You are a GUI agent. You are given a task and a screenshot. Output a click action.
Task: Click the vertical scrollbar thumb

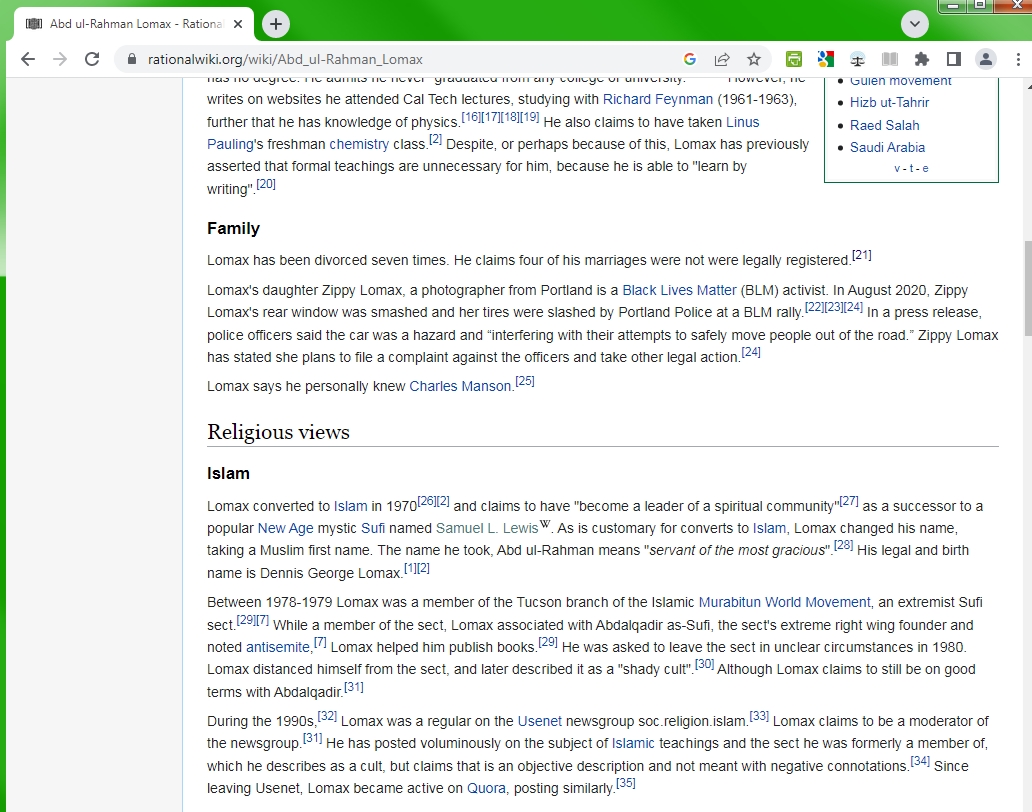pyautogui.click(x=1027, y=288)
